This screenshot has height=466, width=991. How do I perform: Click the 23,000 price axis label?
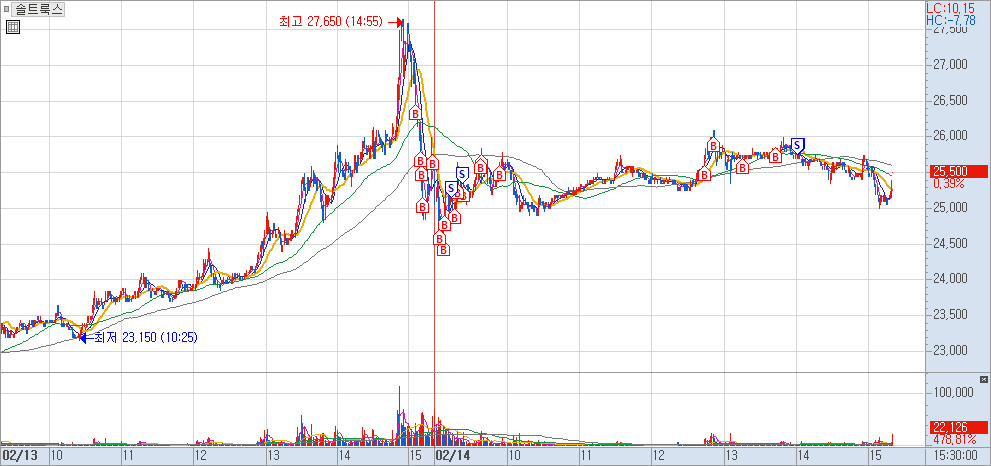[x=950, y=350]
